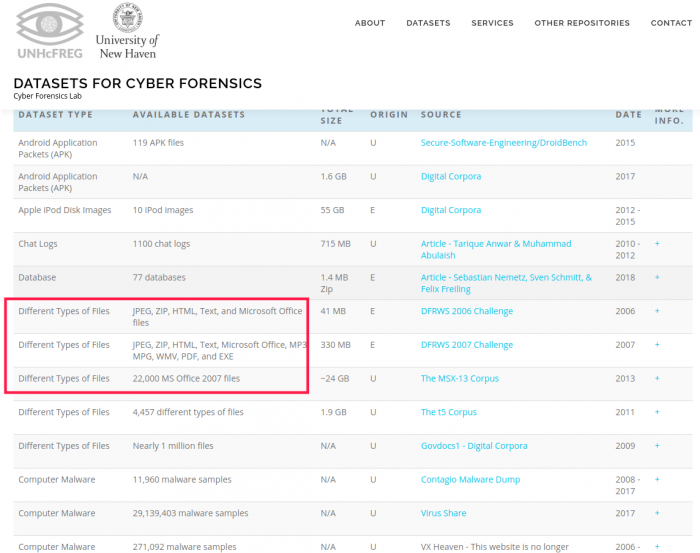Expand more info for Chat Logs row
Screen dimensions: 700x553
pos(657,243)
